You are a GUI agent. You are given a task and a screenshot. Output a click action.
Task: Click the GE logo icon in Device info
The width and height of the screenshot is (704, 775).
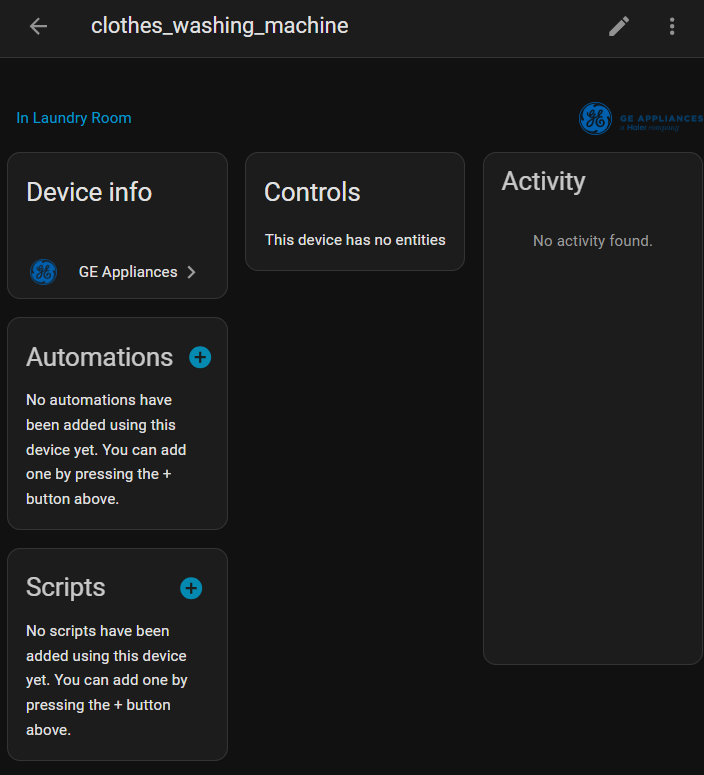[43, 272]
